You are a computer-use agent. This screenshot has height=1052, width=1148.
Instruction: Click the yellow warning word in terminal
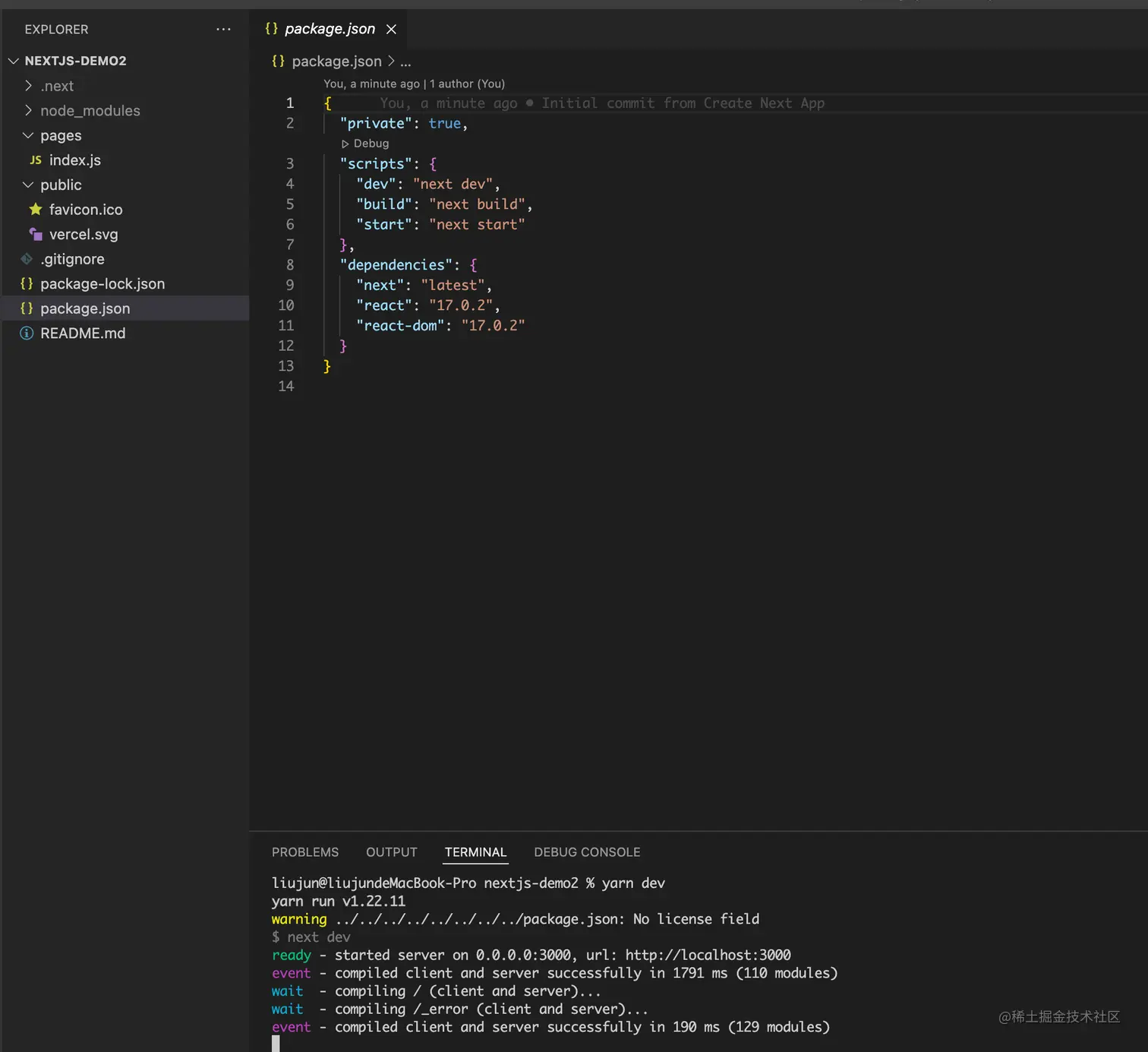pos(299,919)
